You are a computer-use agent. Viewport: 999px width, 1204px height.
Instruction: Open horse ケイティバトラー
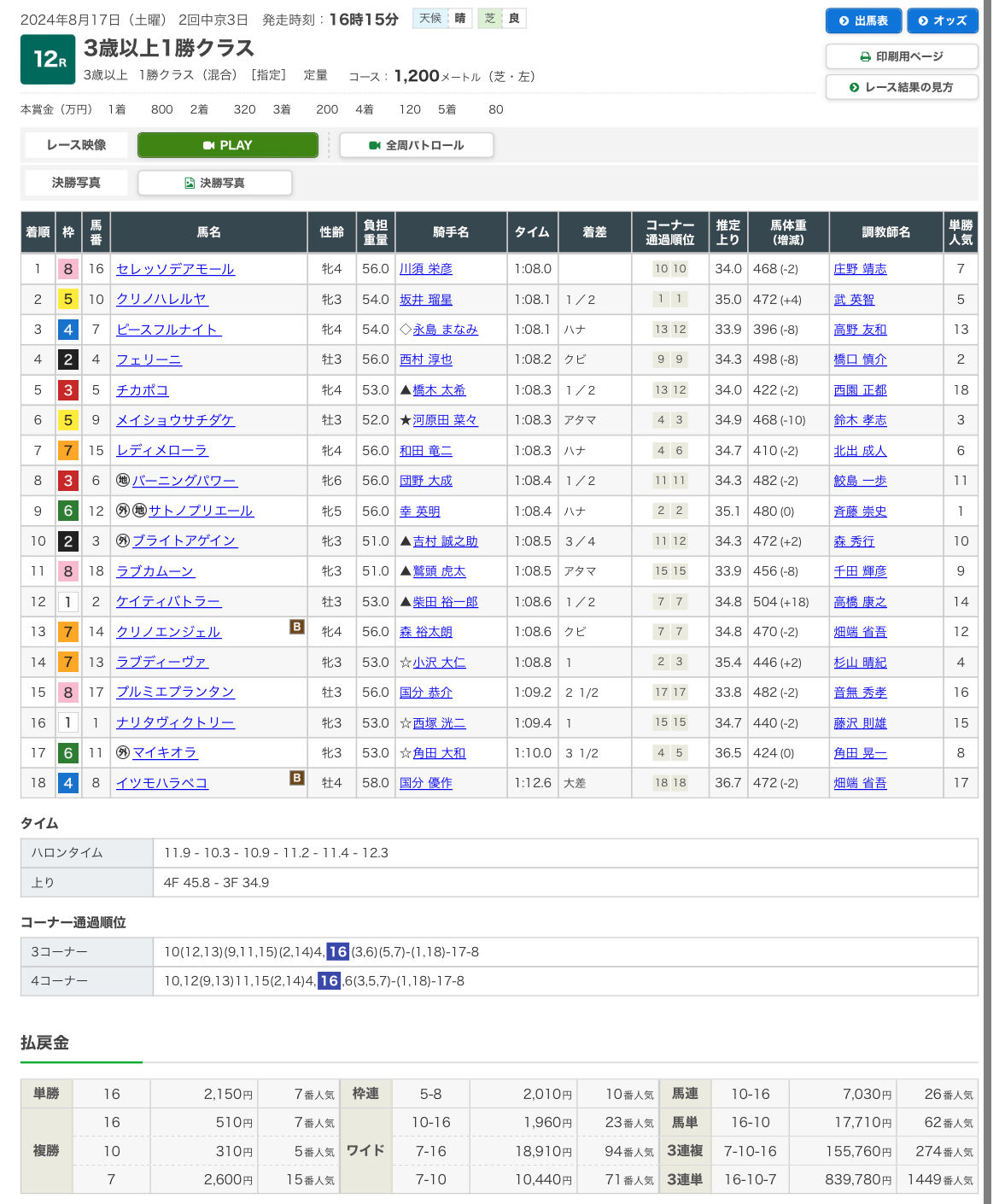[x=168, y=602]
